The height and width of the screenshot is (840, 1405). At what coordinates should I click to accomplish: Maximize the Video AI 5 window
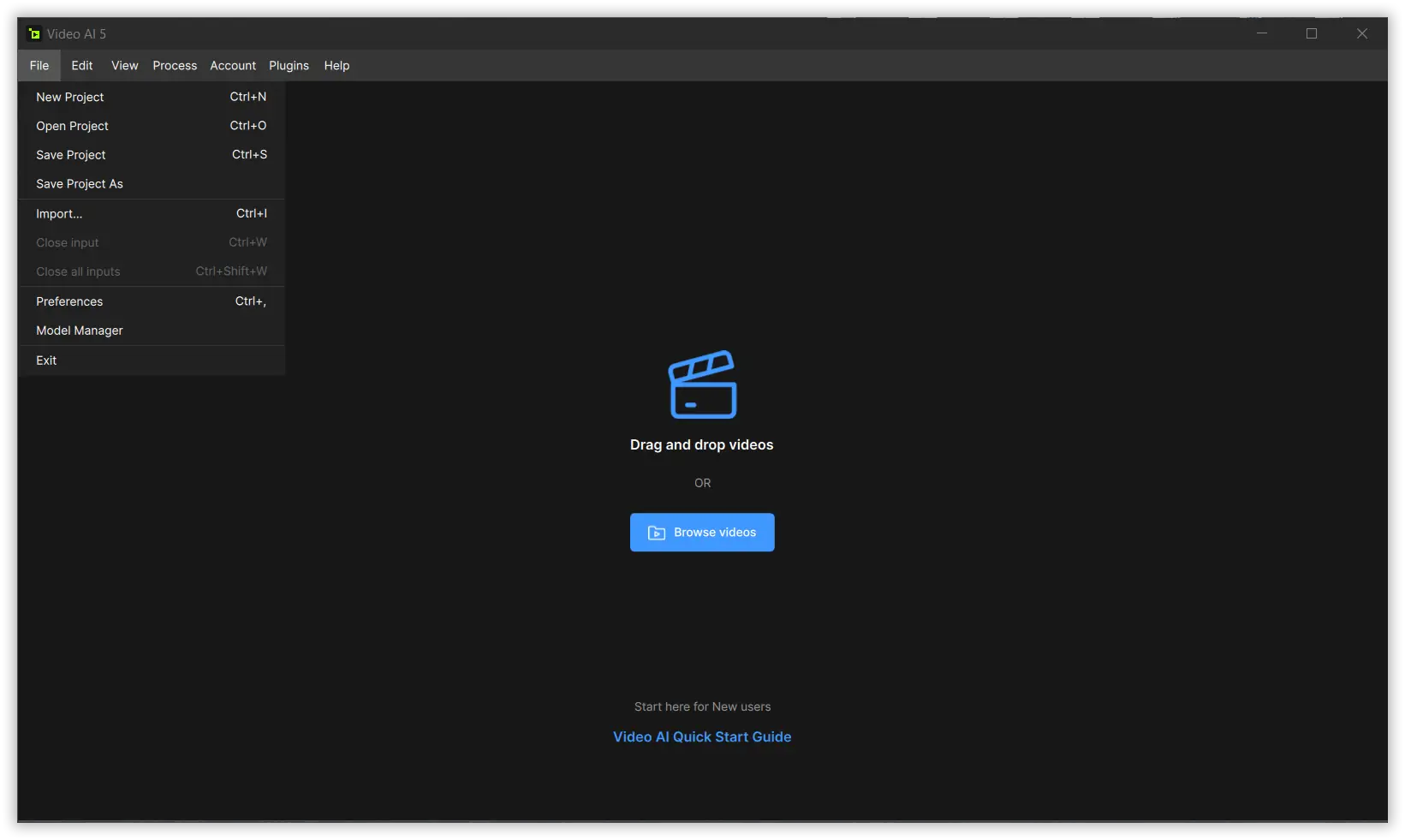(1312, 34)
